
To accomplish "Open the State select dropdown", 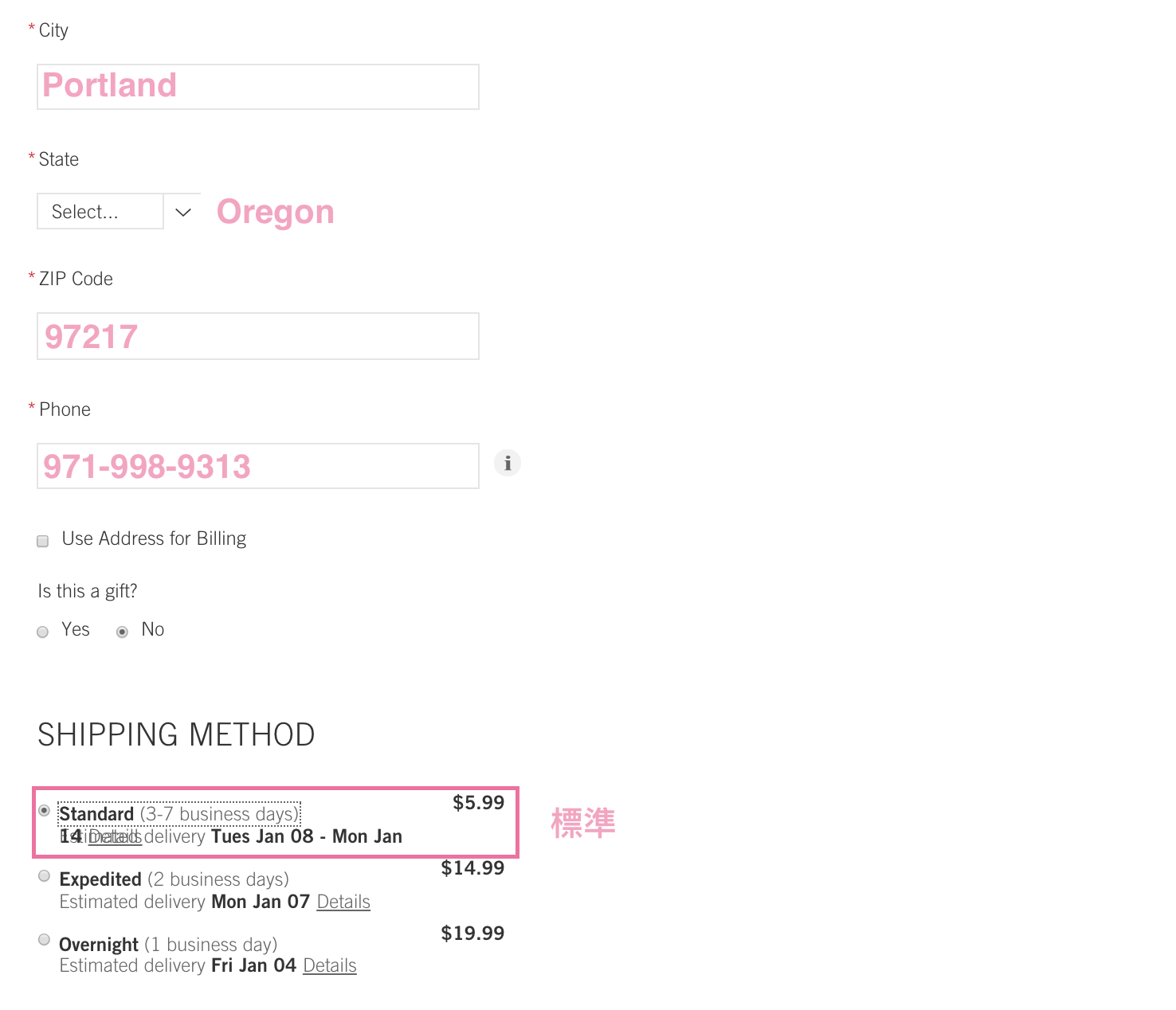I will click(100, 212).
